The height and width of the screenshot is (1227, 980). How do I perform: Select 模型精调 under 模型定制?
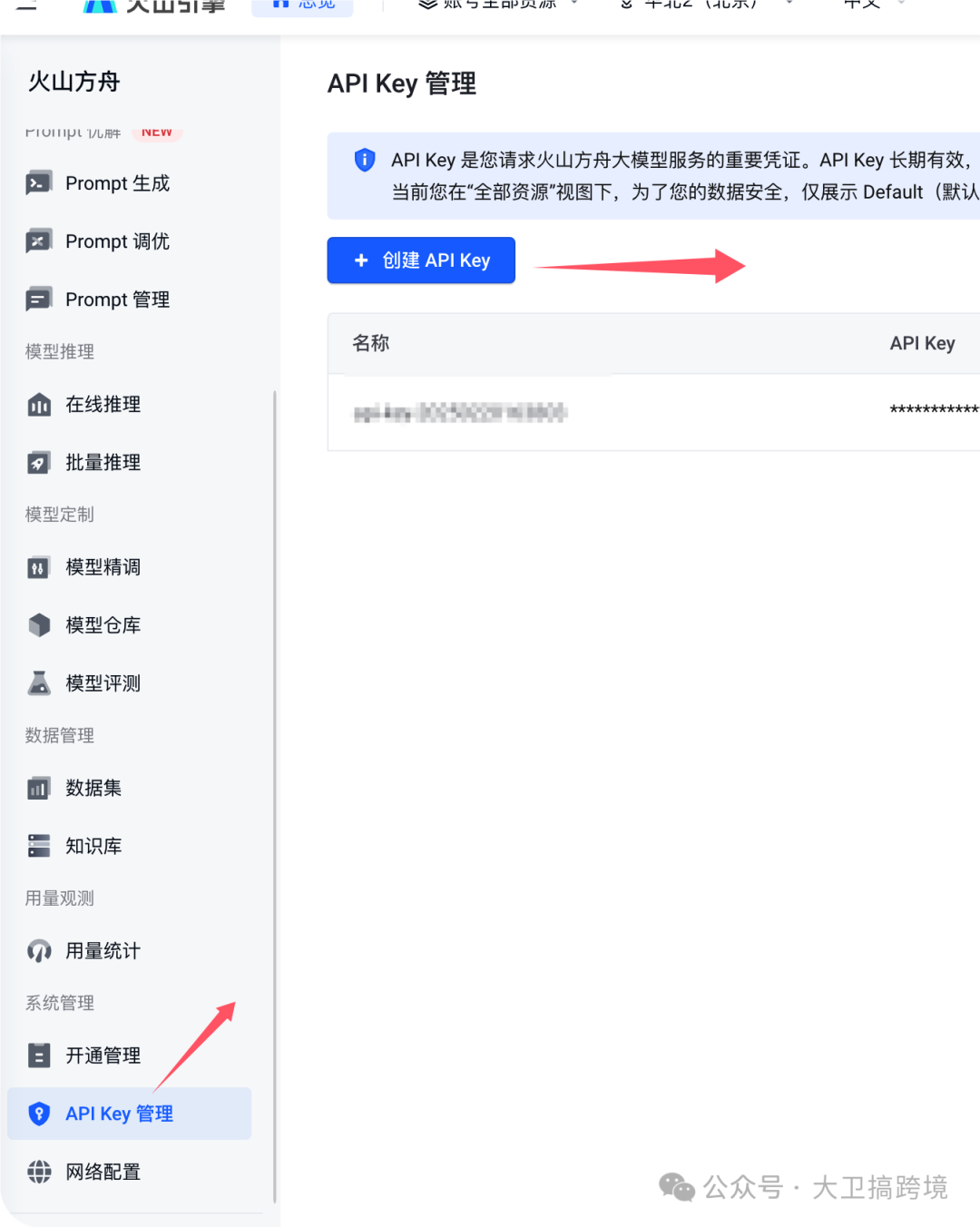(x=102, y=566)
